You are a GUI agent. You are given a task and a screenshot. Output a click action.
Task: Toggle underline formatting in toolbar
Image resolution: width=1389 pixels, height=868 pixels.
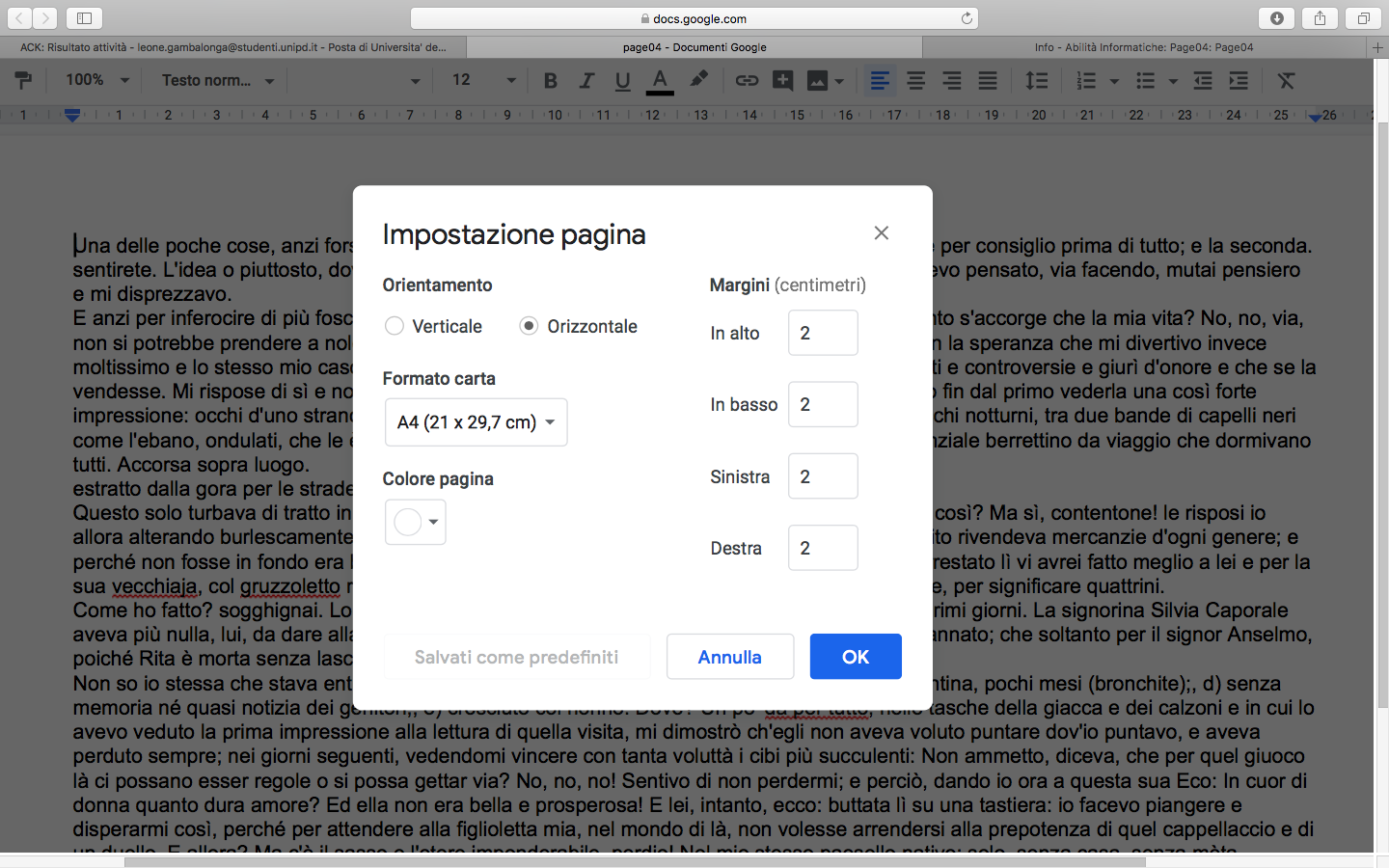coord(623,81)
